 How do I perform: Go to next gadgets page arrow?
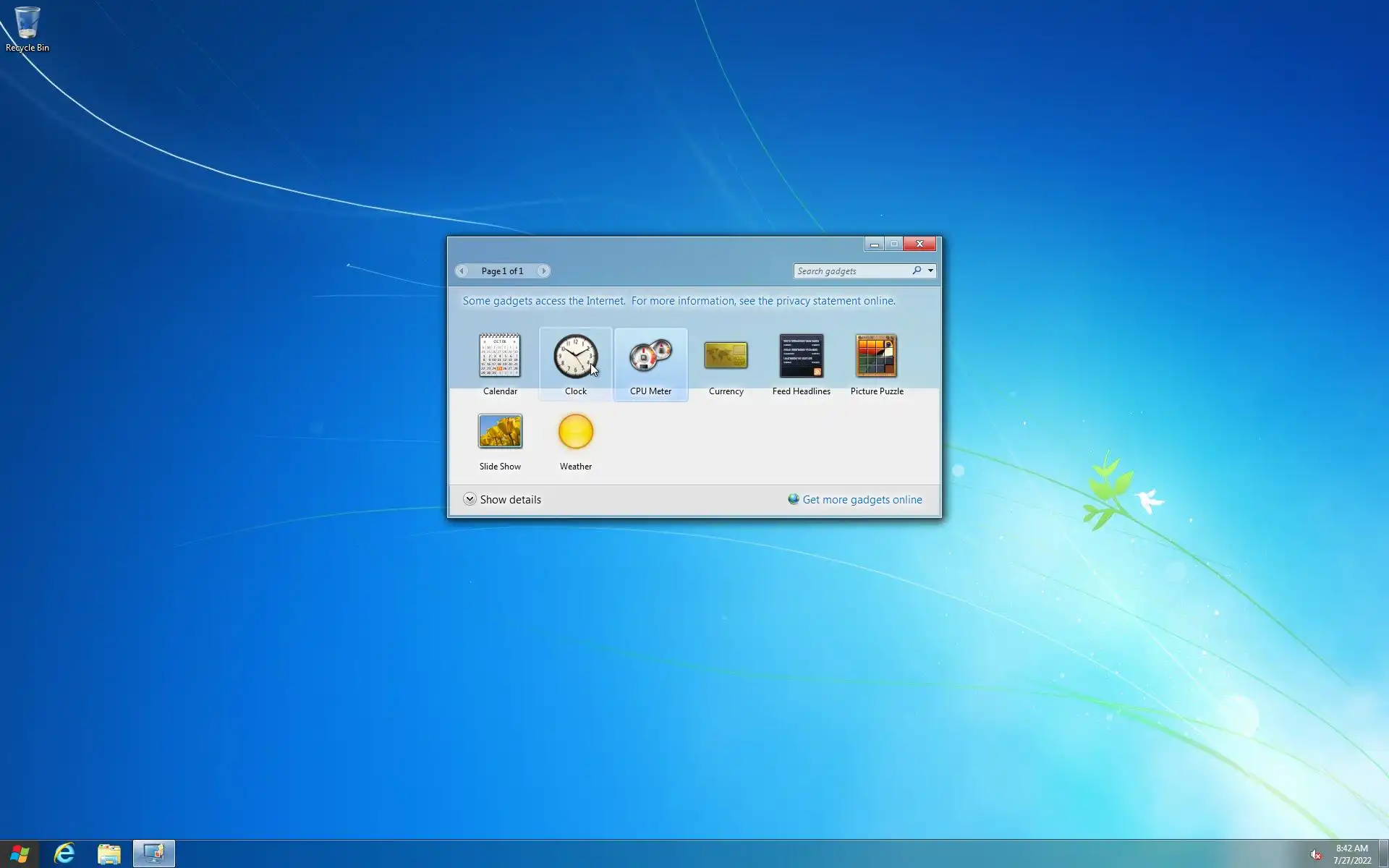(x=543, y=271)
